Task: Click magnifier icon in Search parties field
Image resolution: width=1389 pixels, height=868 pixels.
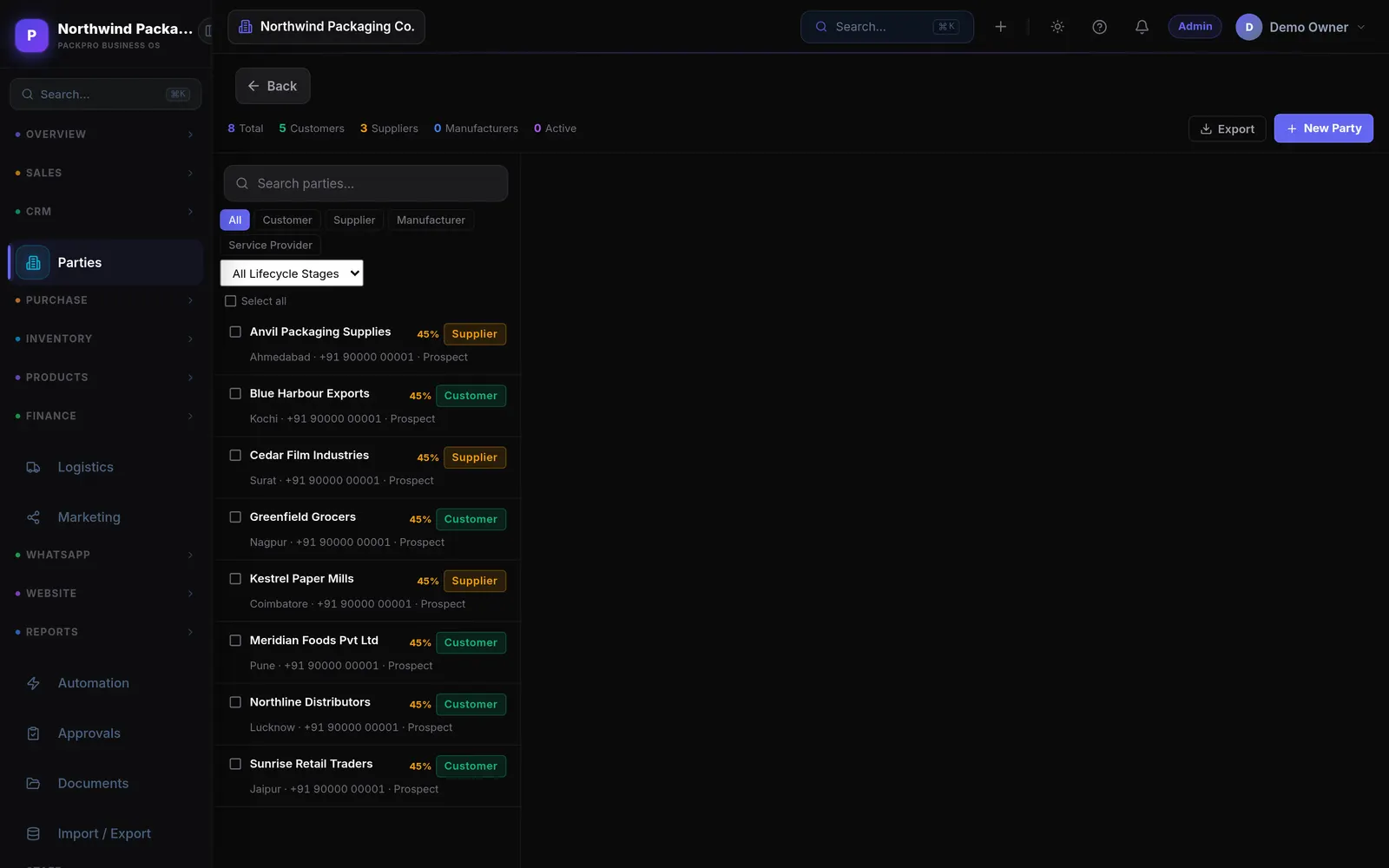Action: pyautogui.click(x=242, y=183)
